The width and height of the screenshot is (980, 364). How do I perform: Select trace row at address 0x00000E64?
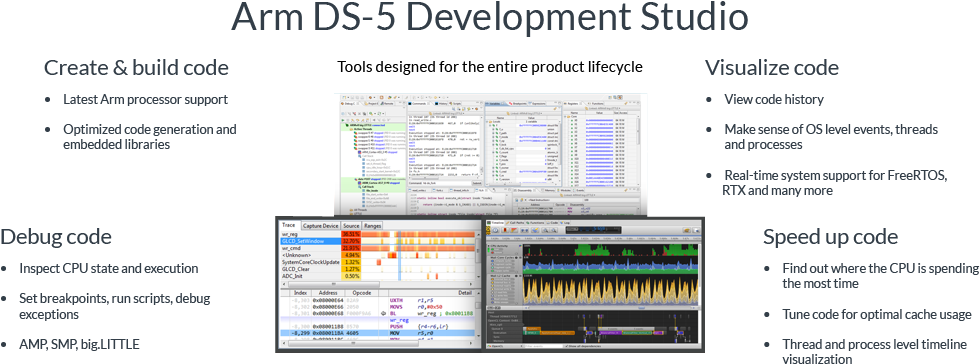[x=378, y=300]
